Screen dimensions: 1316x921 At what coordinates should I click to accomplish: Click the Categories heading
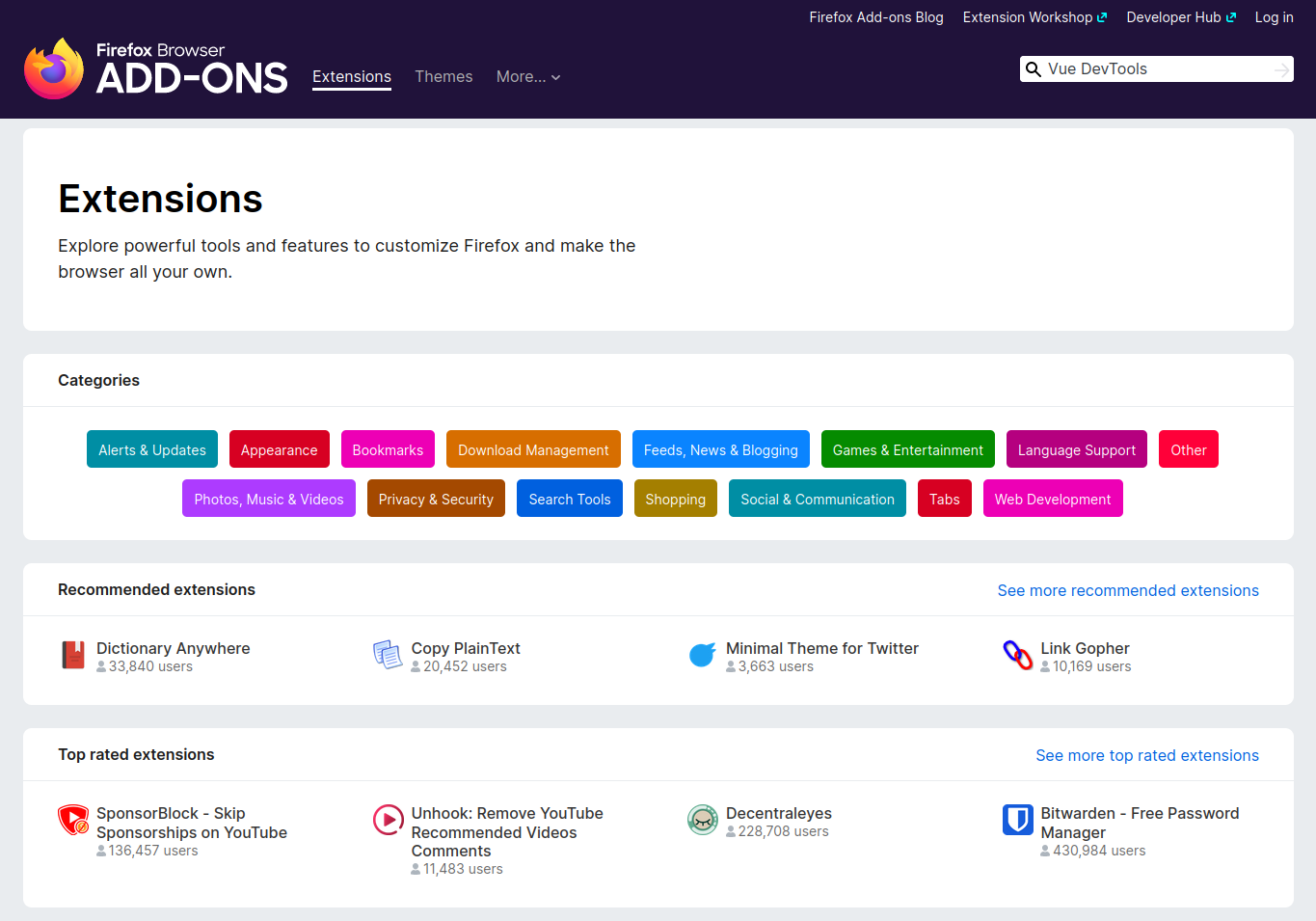[98, 380]
